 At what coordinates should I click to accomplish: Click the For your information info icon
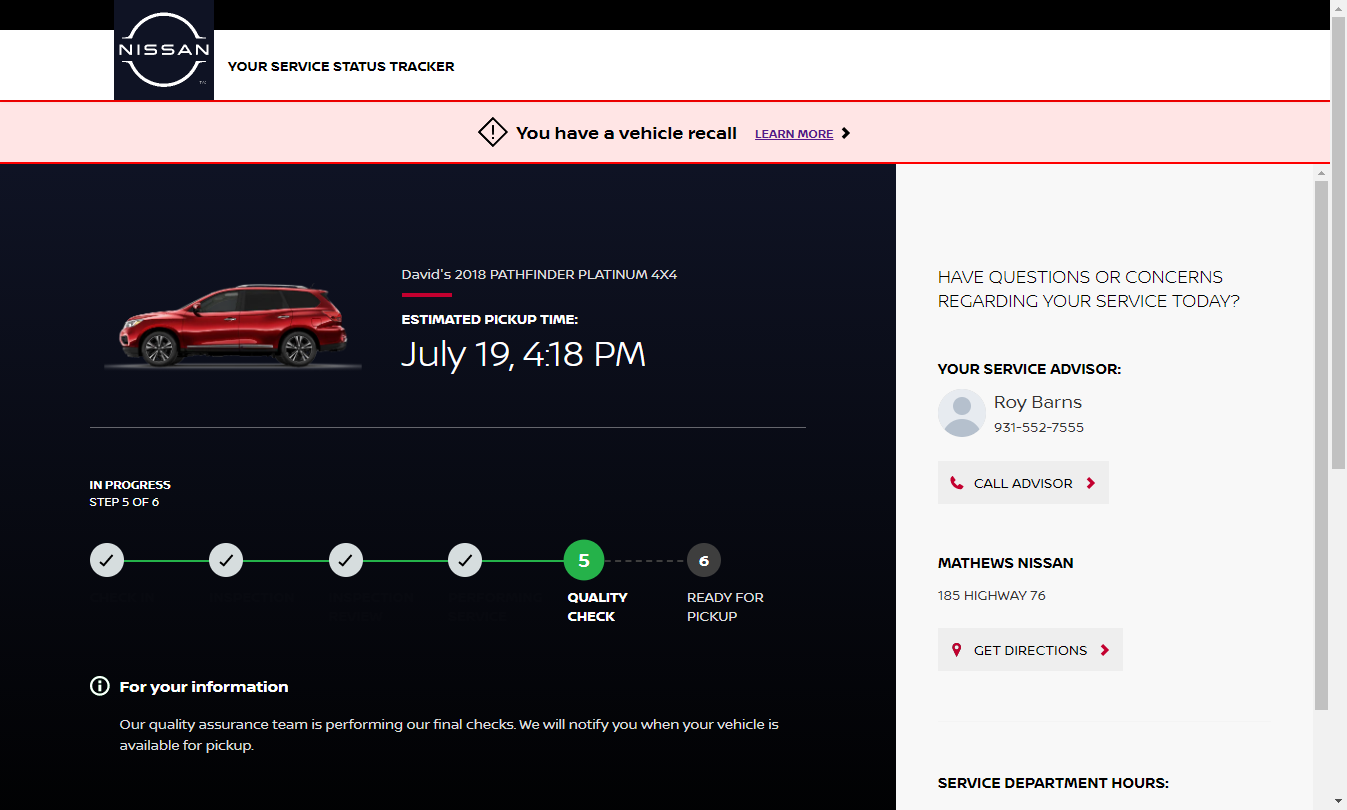(100, 686)
